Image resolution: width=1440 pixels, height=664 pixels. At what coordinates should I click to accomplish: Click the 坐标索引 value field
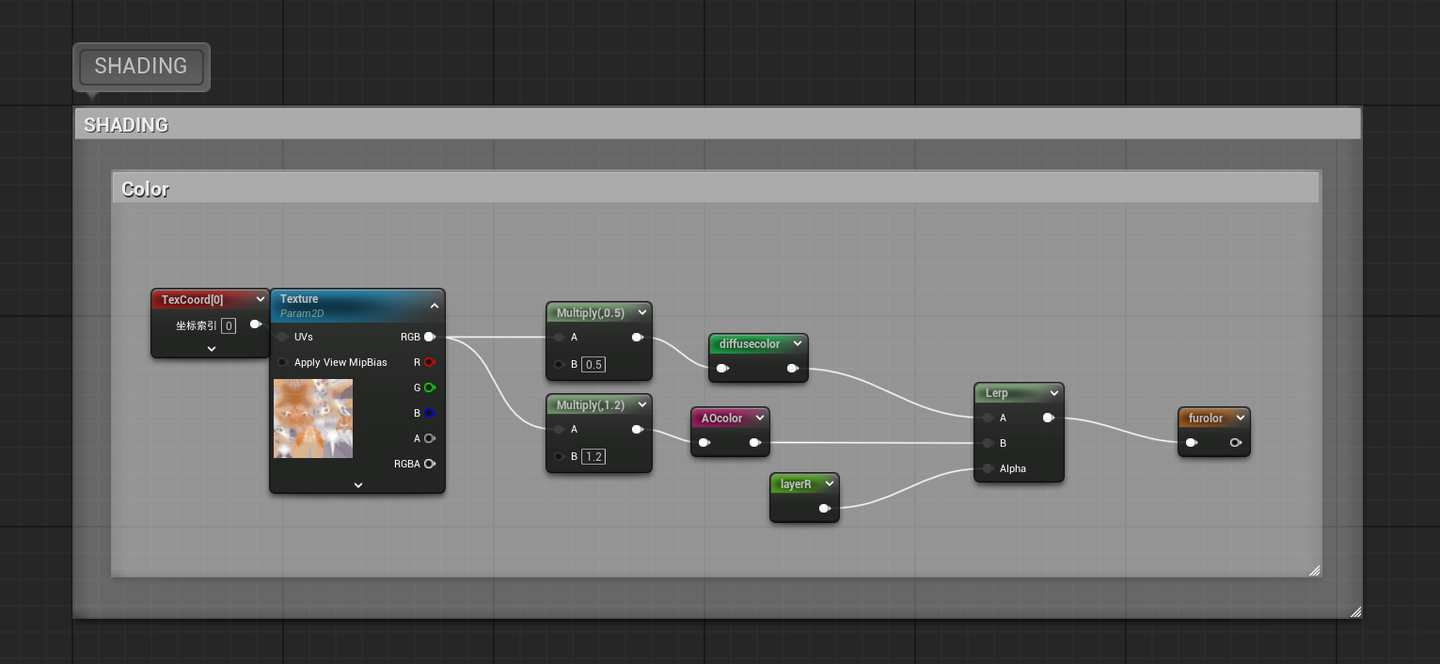click(229, 325)
